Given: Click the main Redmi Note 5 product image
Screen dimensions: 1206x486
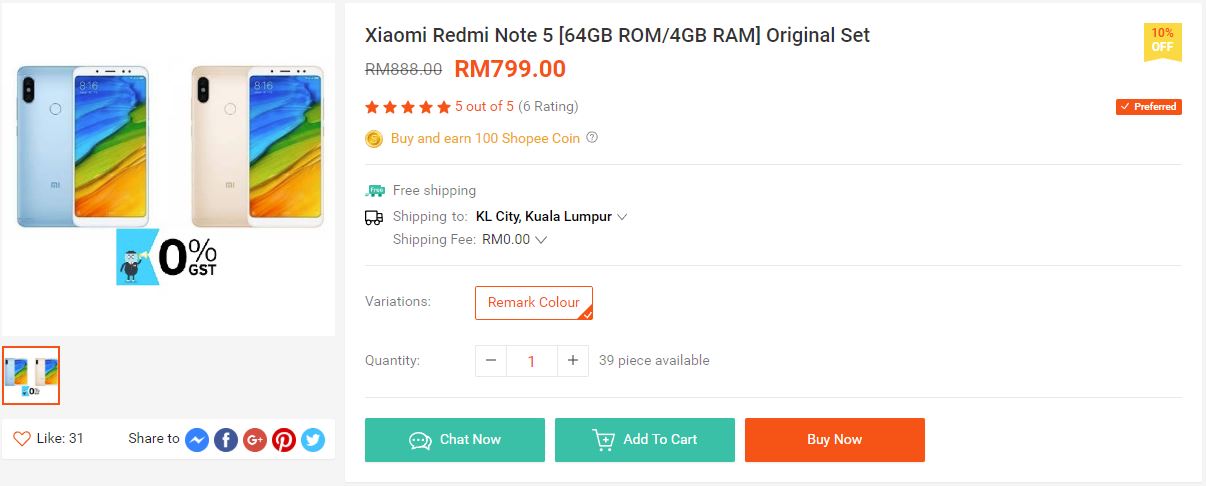Looking at the screenshot, I should click(x=168, y=170).
